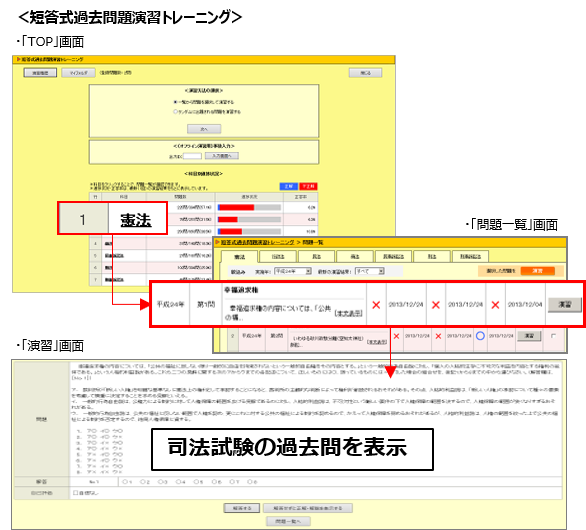Viewport: 586px width, 530px height.
Task: Select the random-questions radio button
Action: 175,111
